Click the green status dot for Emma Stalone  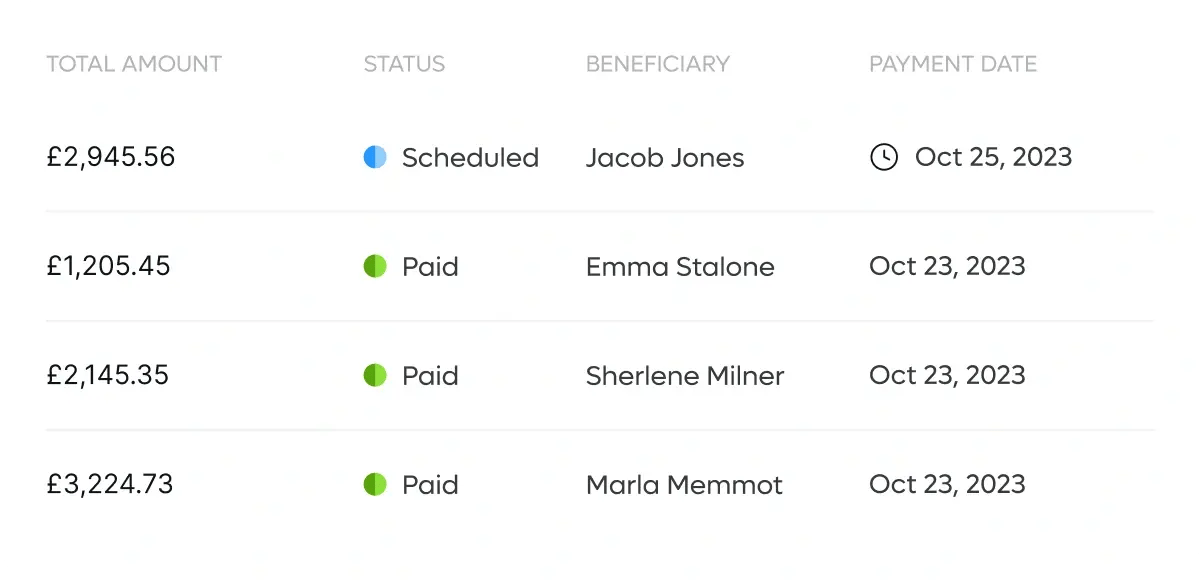[x=375, y=266]
